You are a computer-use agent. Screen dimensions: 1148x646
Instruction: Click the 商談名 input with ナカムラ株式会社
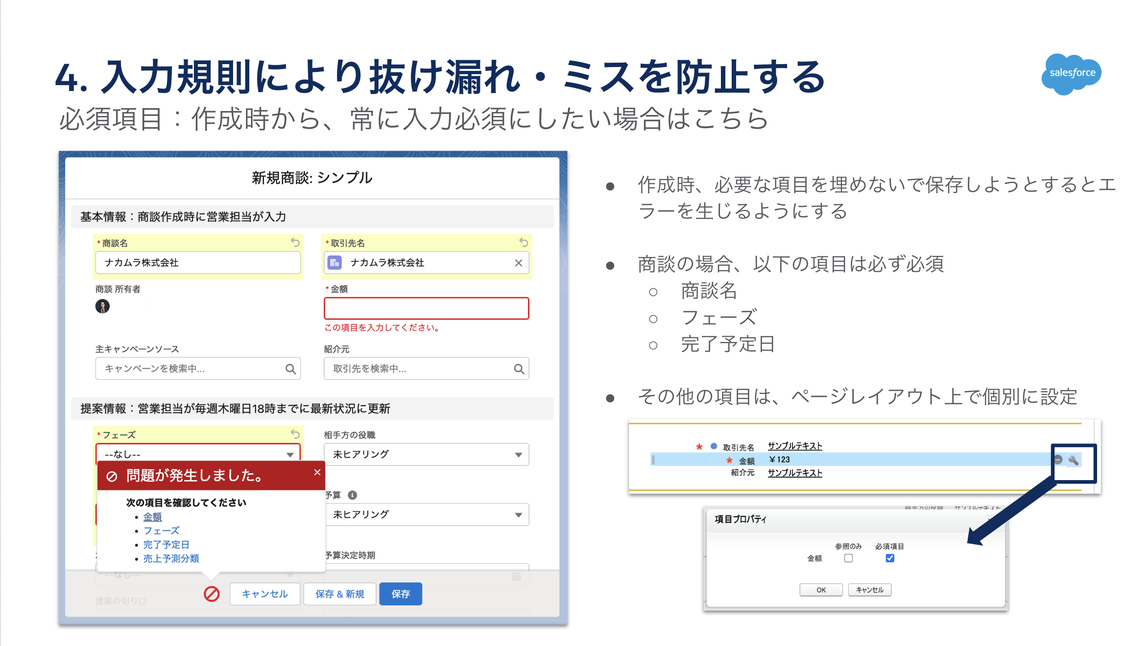click(198, 263)
